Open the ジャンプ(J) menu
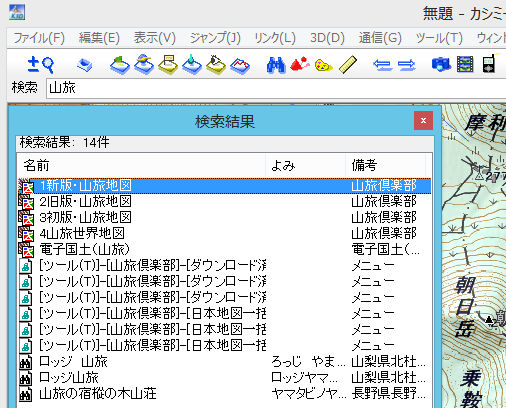 pyautogui.click(x=215, y=38)
